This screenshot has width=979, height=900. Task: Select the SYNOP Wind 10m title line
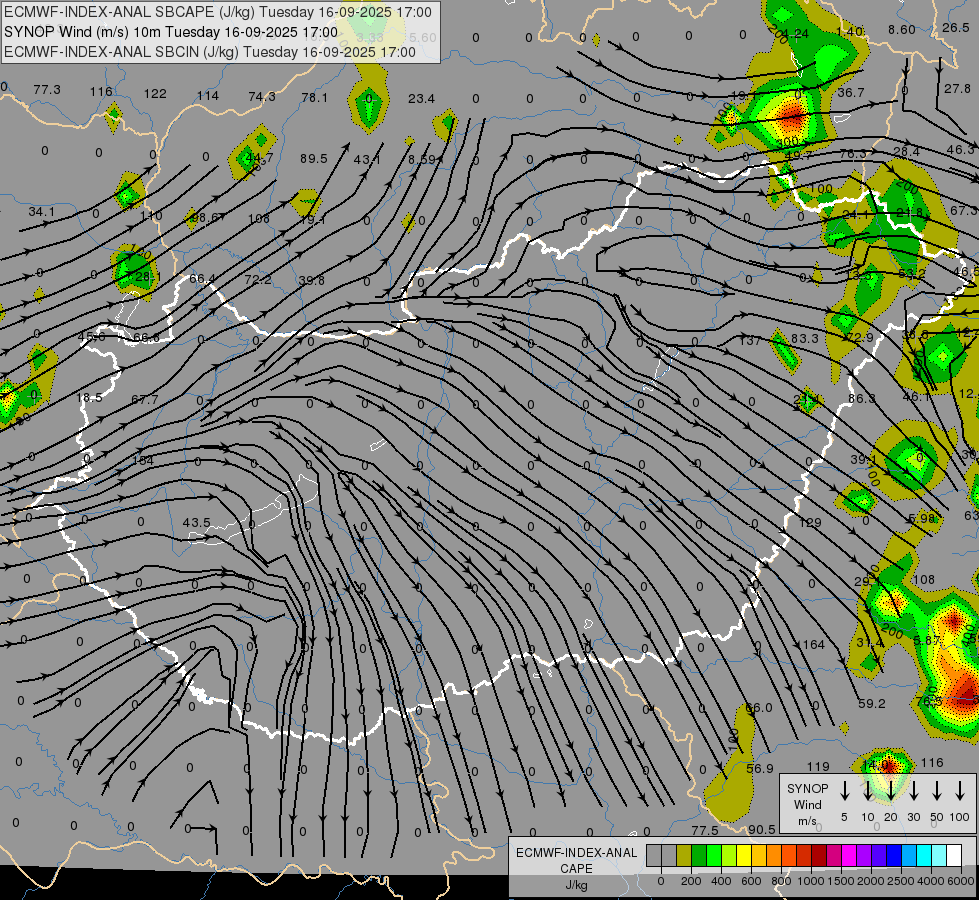(x=170, y=32)
